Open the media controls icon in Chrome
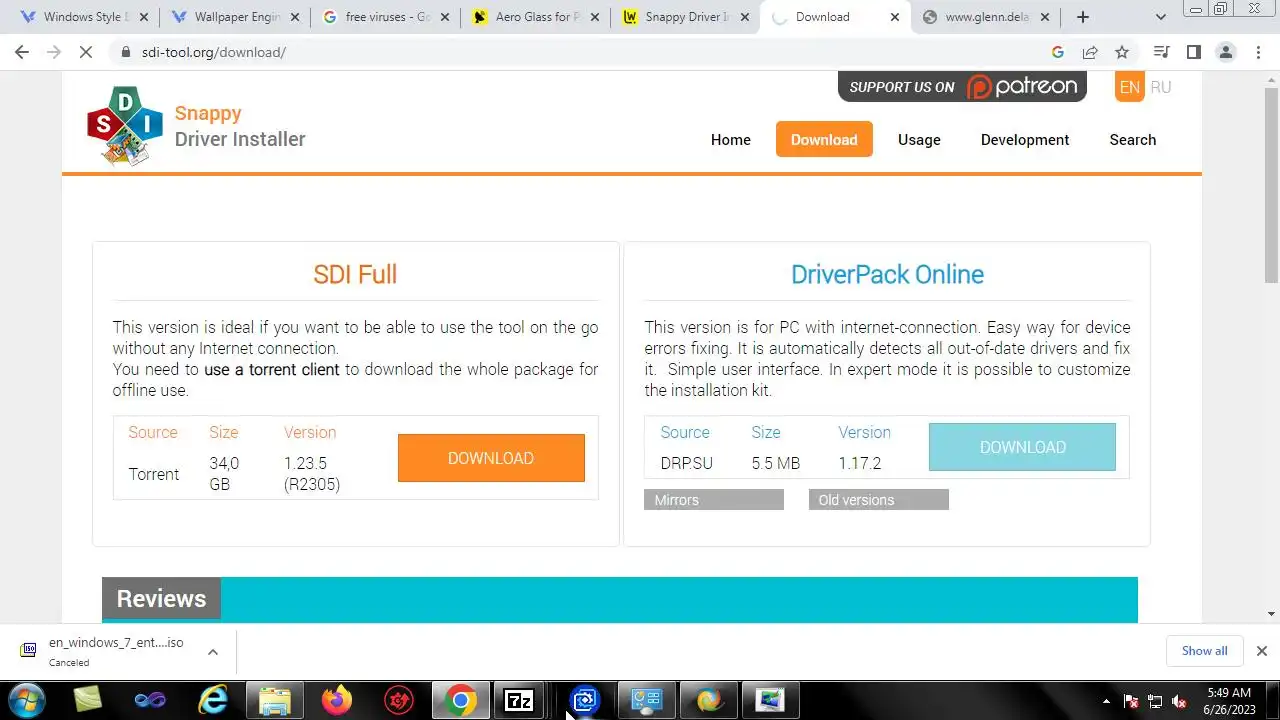This screenshot has width=1280, height=720. pyautogui.click(x=1161, y=52)
